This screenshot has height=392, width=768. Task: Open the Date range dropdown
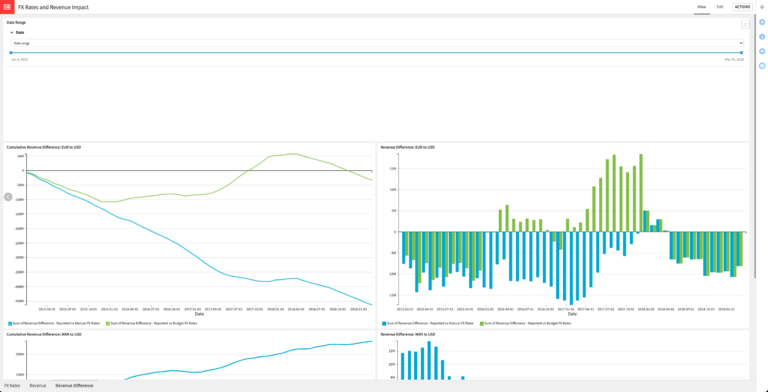pyautogui.click(x=377, y=43)
